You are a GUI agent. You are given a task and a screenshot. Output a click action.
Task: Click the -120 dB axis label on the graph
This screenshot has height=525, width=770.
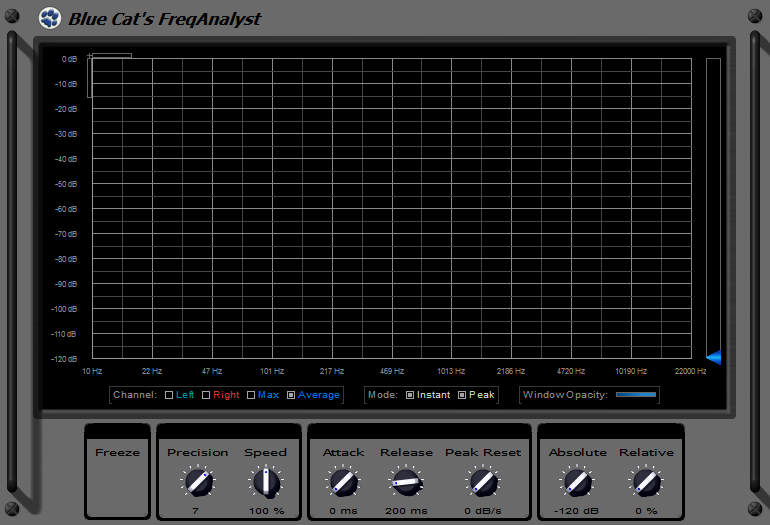pos(64,359)
